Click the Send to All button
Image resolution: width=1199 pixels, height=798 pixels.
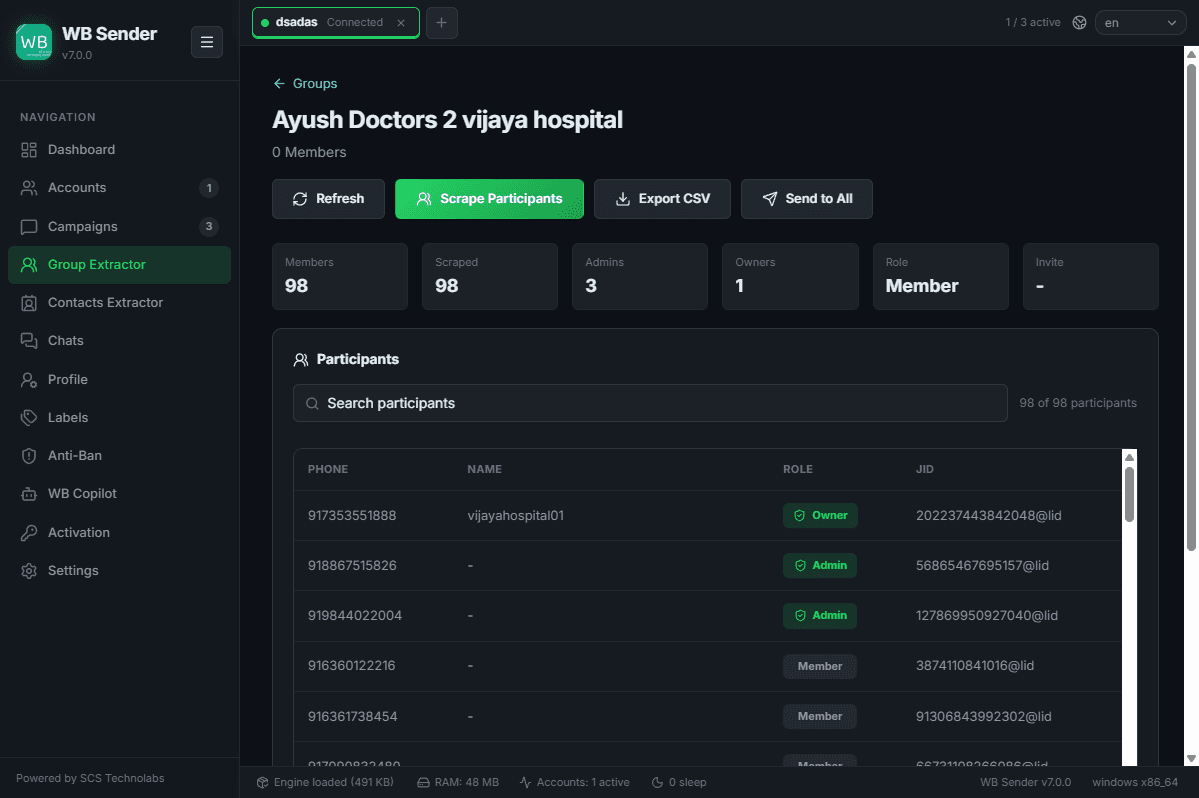coord(807,199)
